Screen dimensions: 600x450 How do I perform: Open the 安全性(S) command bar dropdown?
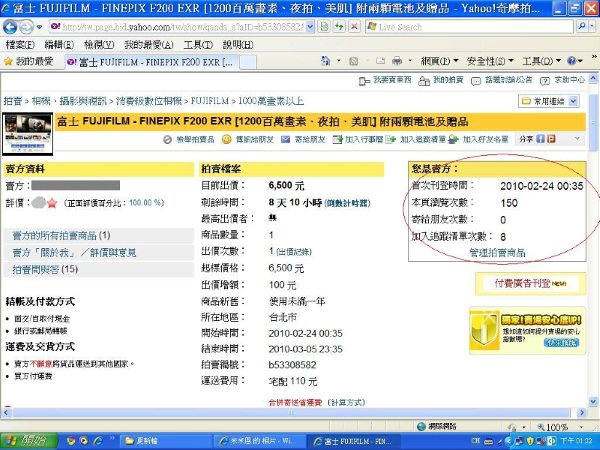490,61
